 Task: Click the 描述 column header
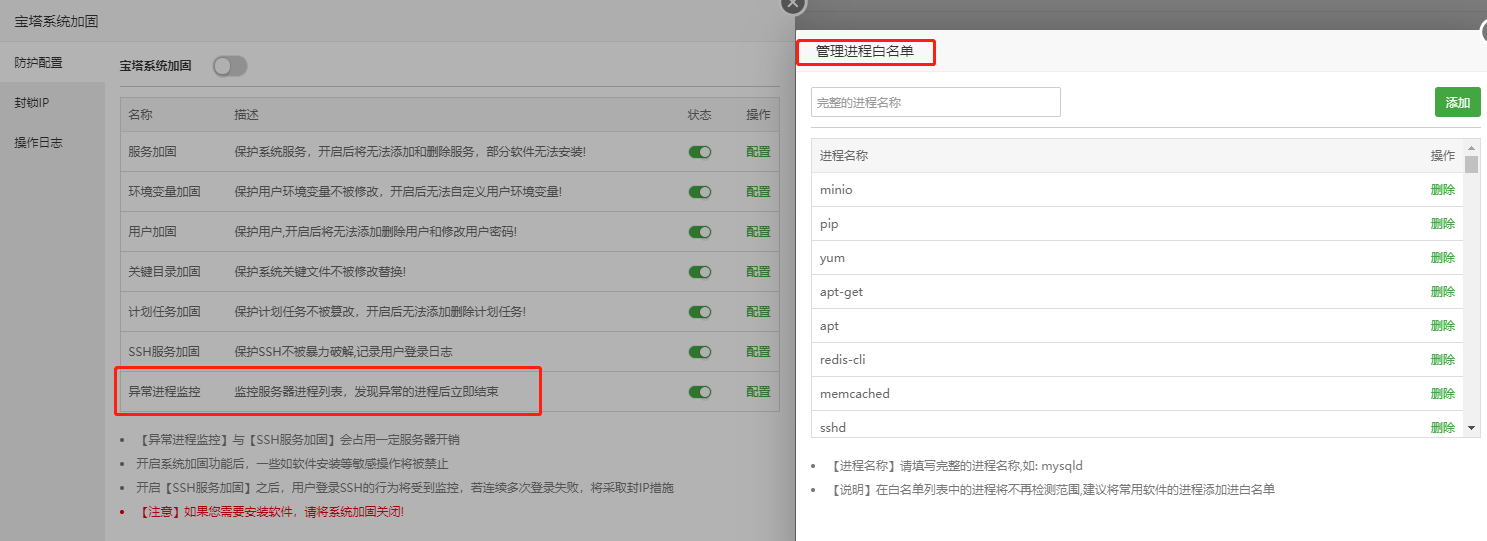pos(246,115)
